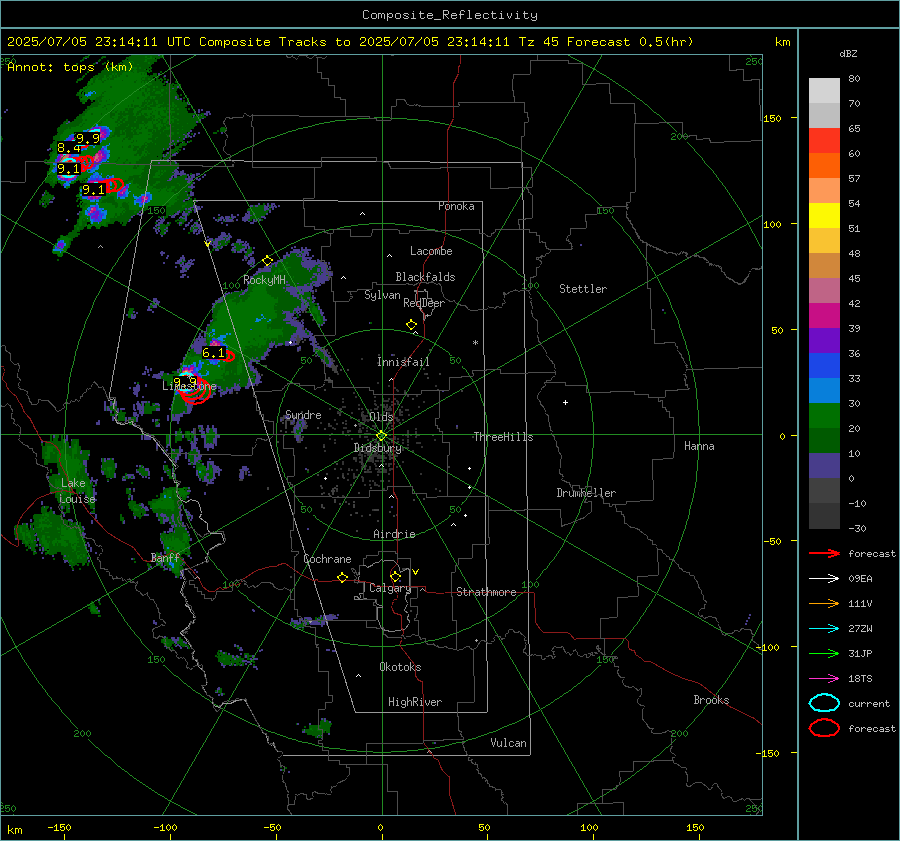Image resolution: width=900 pixels, height=841 pixels.
Task: Click the storm top label 8.4
Action: (68, 148)
